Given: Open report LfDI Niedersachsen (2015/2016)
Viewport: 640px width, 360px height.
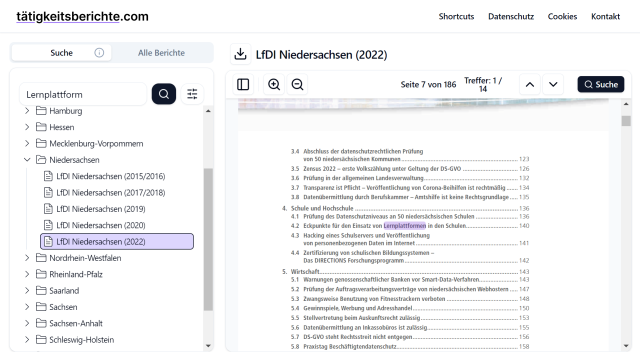Looking at the screenshot, I should [111, 176].
